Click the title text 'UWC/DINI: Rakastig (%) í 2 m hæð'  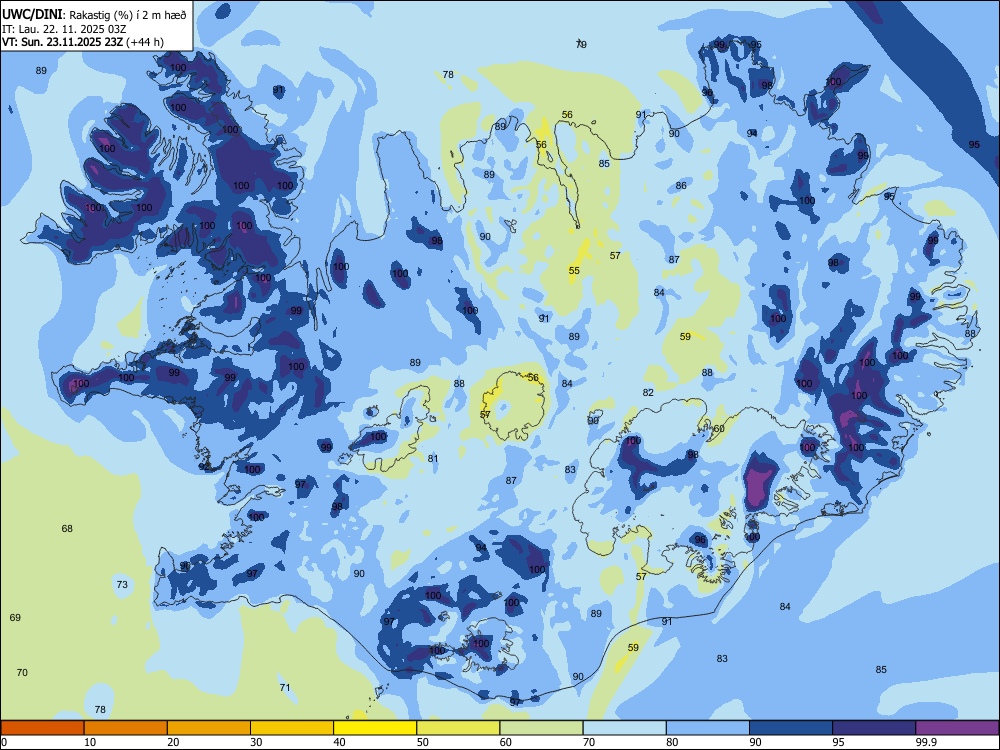[94, 14]
